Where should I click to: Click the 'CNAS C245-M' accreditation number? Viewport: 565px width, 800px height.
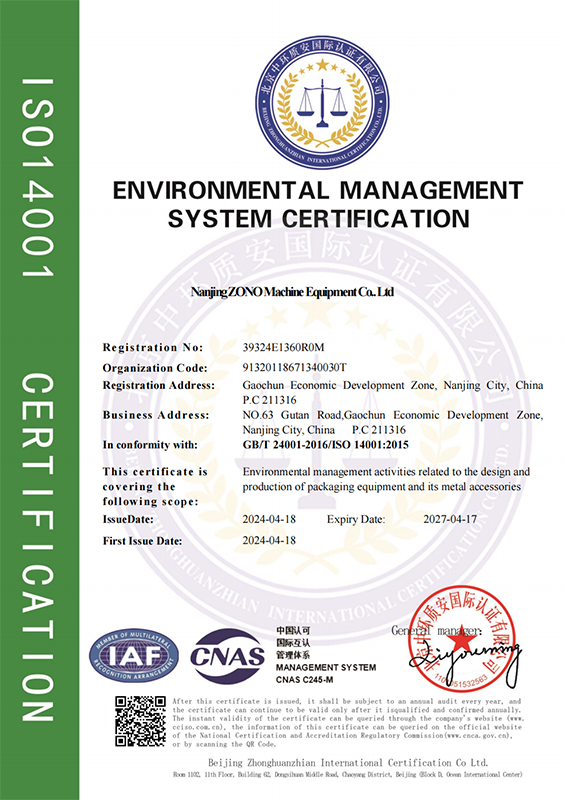(x=305, y=680)
